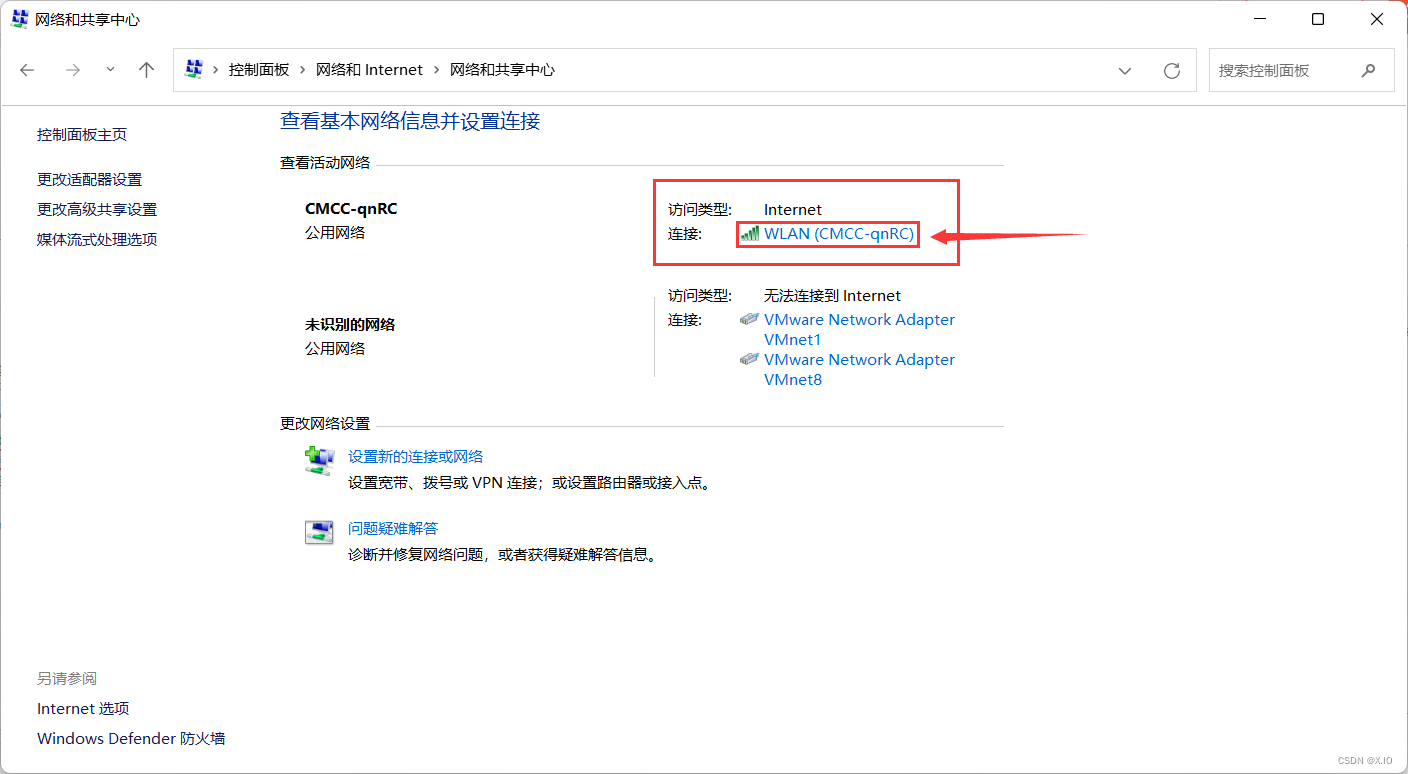
Task: Refresh the page with the refresh icon
Action: [1172, 71]
